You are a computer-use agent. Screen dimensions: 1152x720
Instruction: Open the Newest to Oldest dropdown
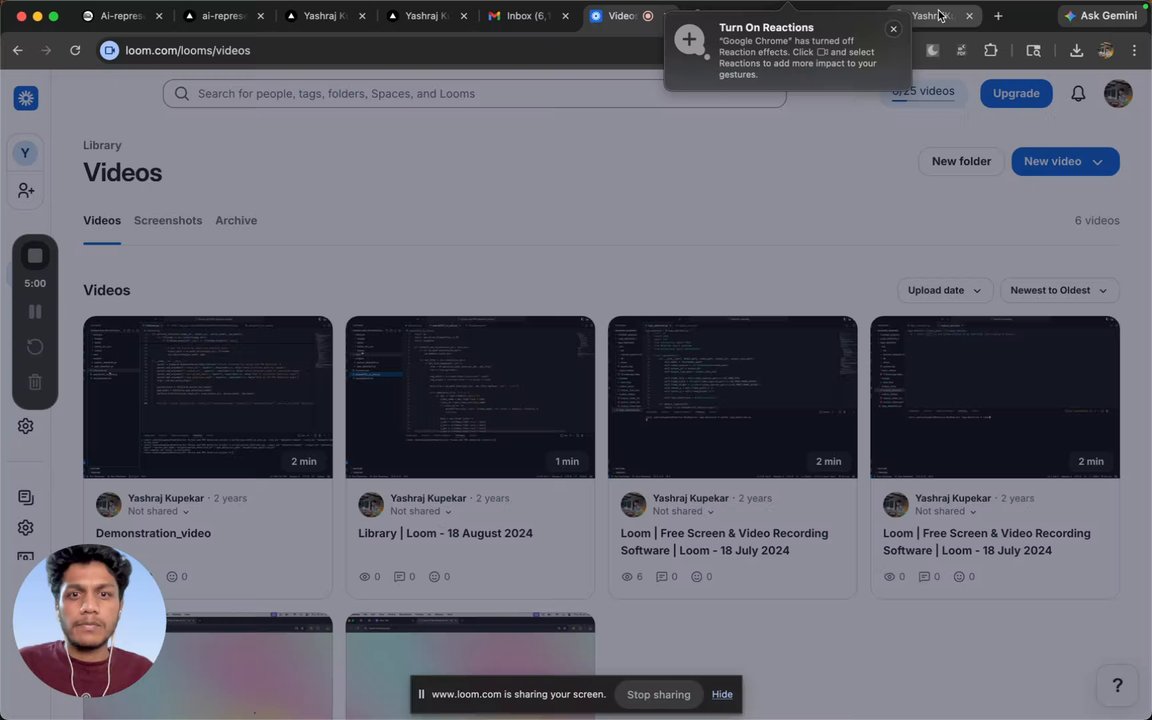tap(1059, 290)
